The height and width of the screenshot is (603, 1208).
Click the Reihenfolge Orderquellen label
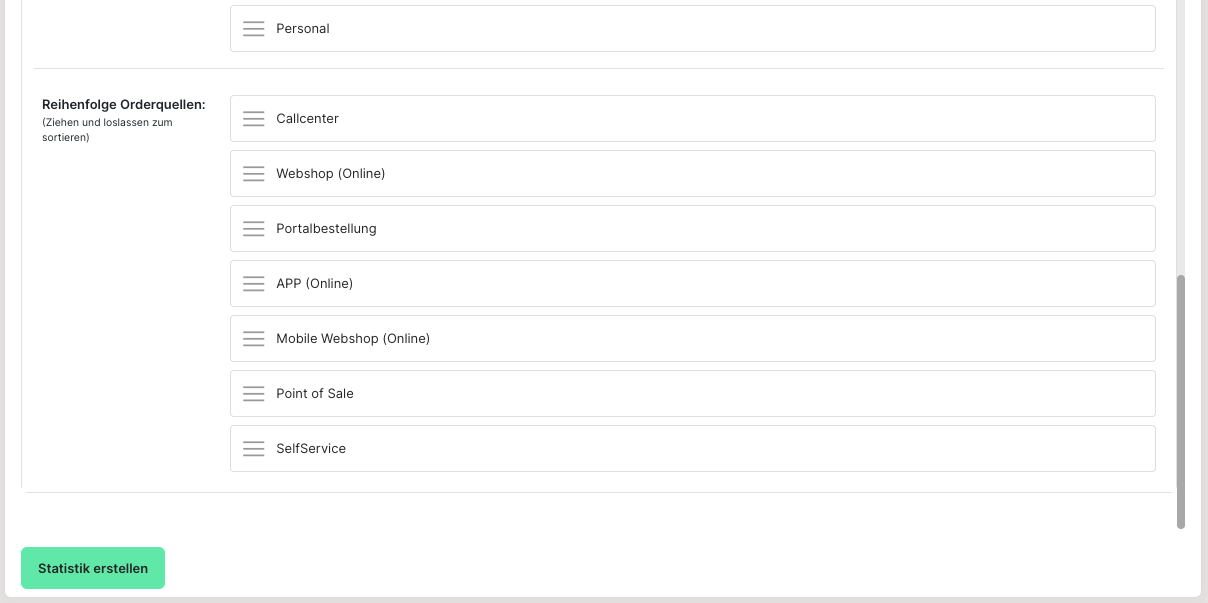[124, 104]
